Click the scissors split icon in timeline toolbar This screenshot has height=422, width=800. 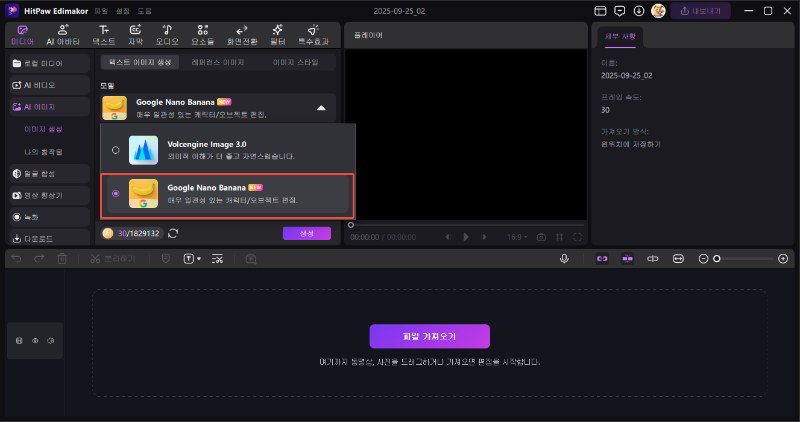[x=95, y=259]
